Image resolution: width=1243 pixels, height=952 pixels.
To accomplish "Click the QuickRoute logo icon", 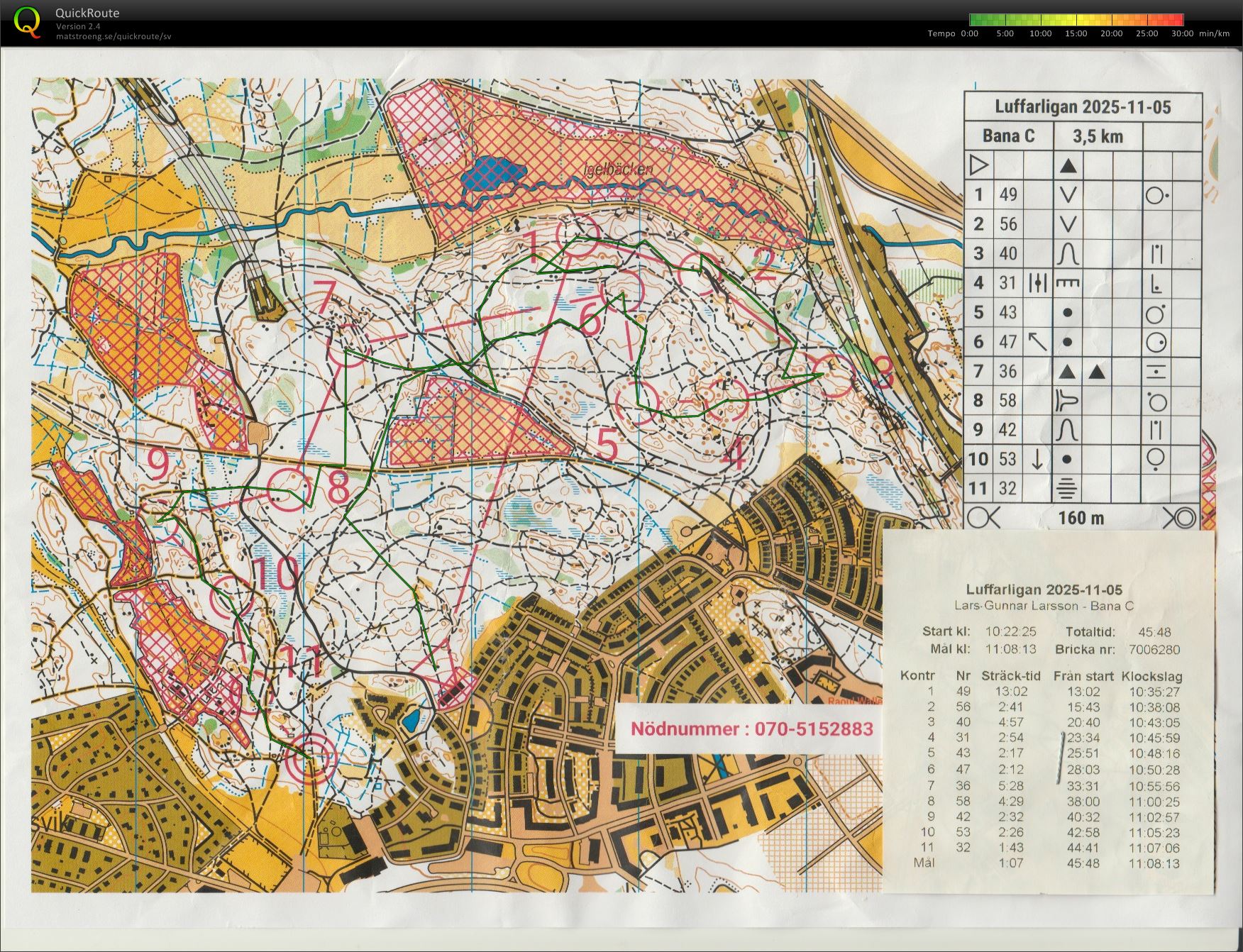I will 27,21.
